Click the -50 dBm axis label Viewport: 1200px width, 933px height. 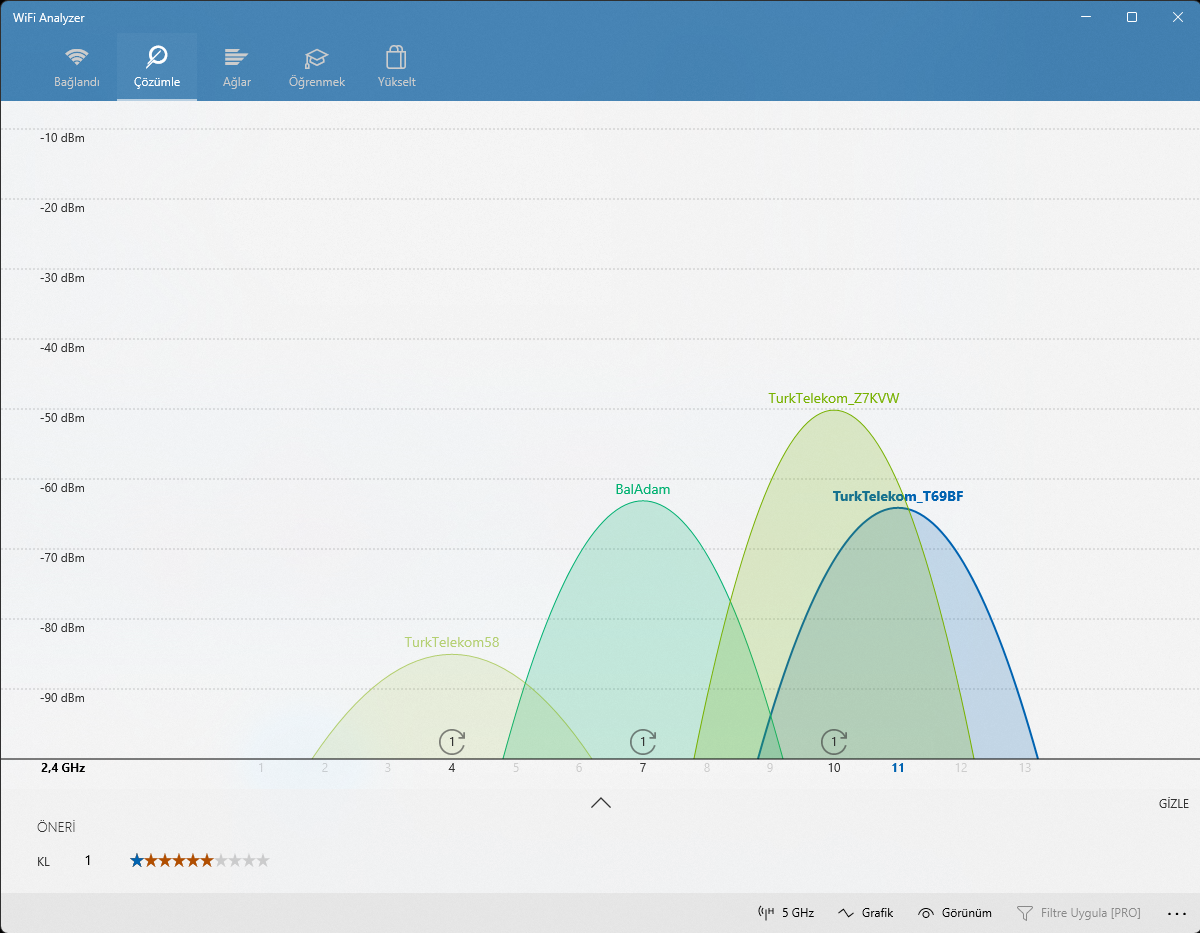pos(62,418)
